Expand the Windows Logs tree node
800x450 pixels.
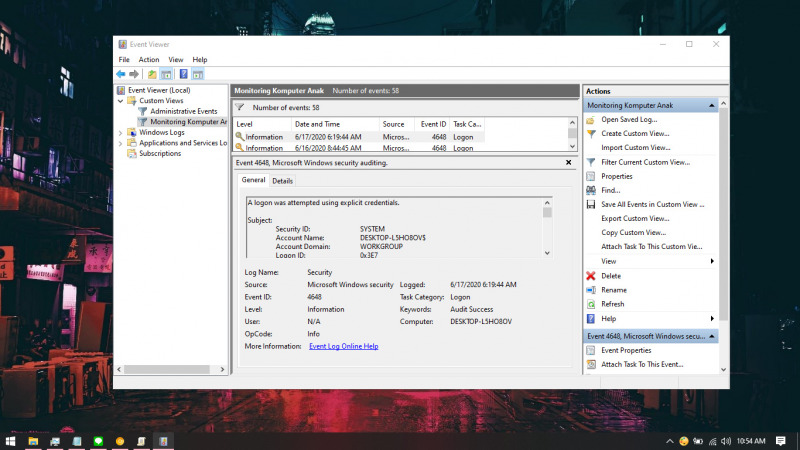121,133
